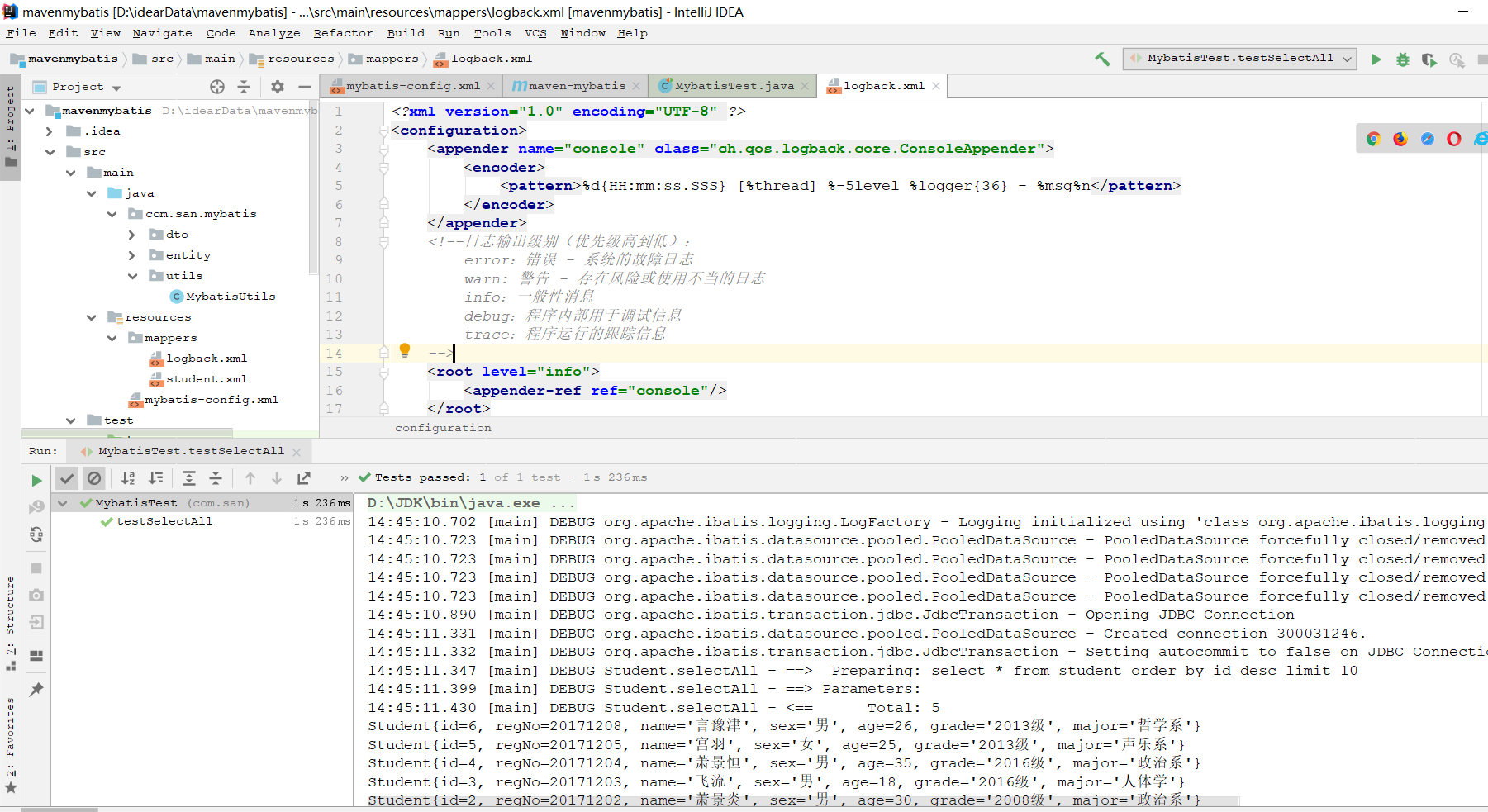Open the File menu
Viewport: 1488px width, 812px height.
(21, 33)
